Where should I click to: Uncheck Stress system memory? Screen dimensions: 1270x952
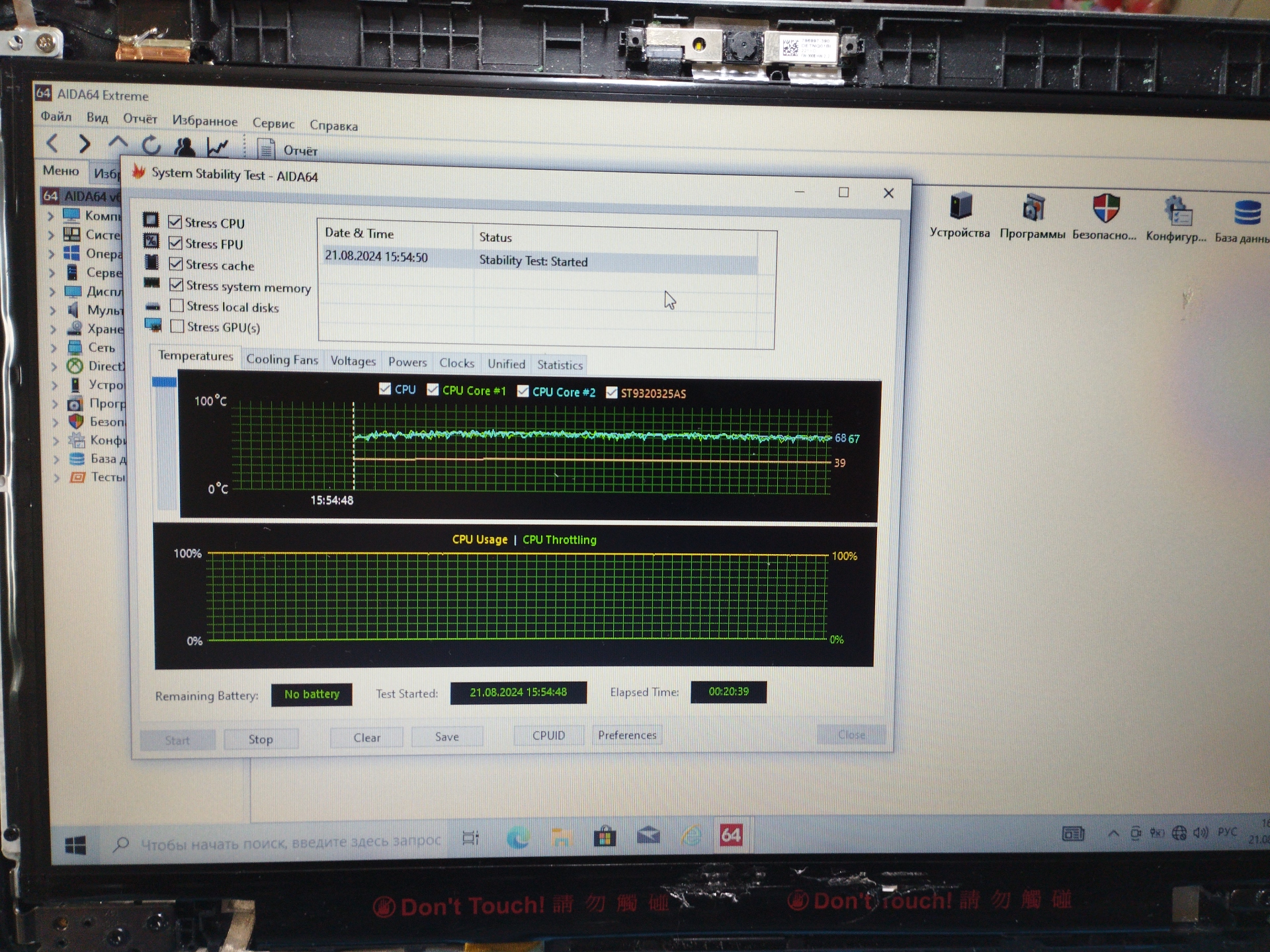coord(177,285)
